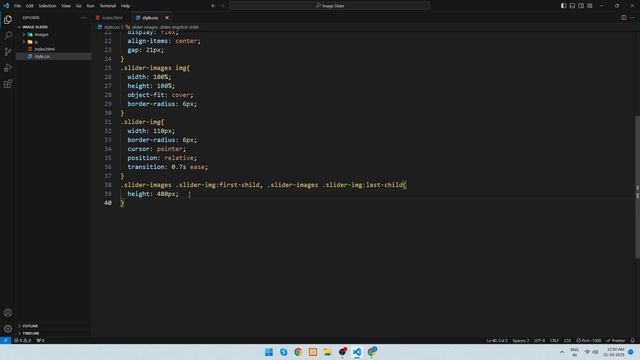Change language mode CSS in status bar
The height and width of the screenshot is (360, 640).
tap(568, 340)
